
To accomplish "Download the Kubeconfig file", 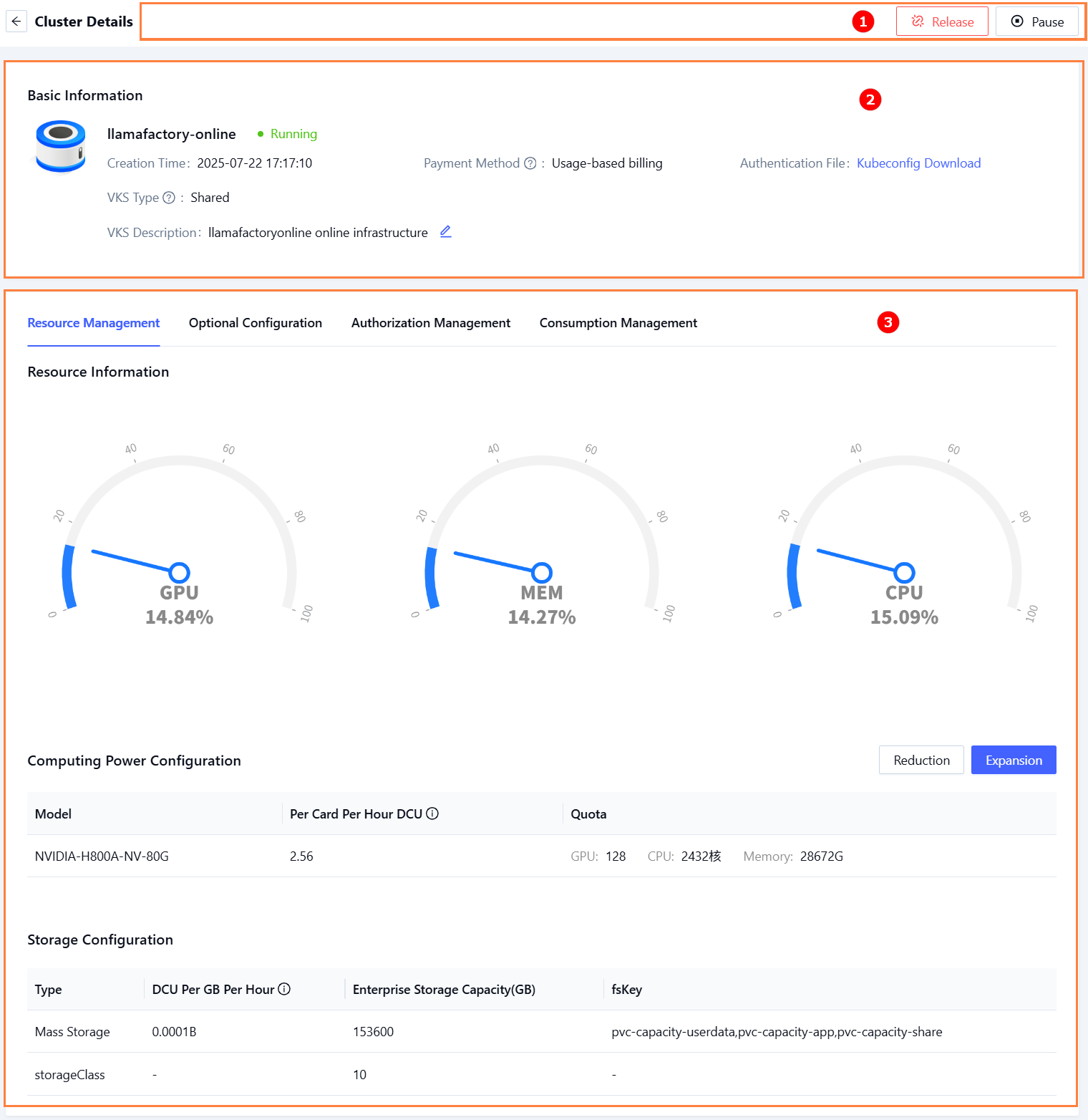I will tap(918, 163).
